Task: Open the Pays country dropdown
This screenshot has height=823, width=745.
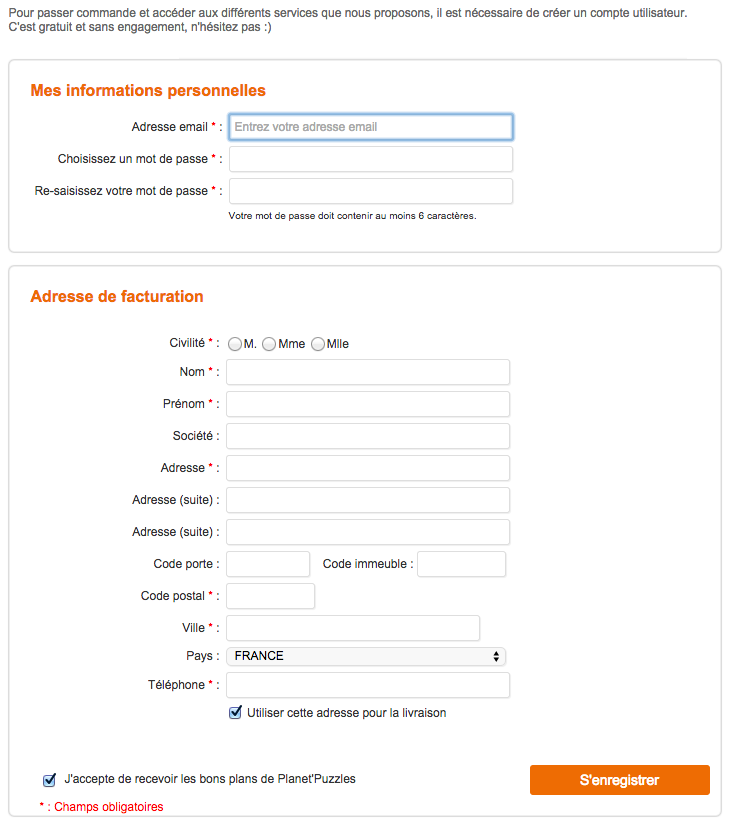Action: click(366, 656)
